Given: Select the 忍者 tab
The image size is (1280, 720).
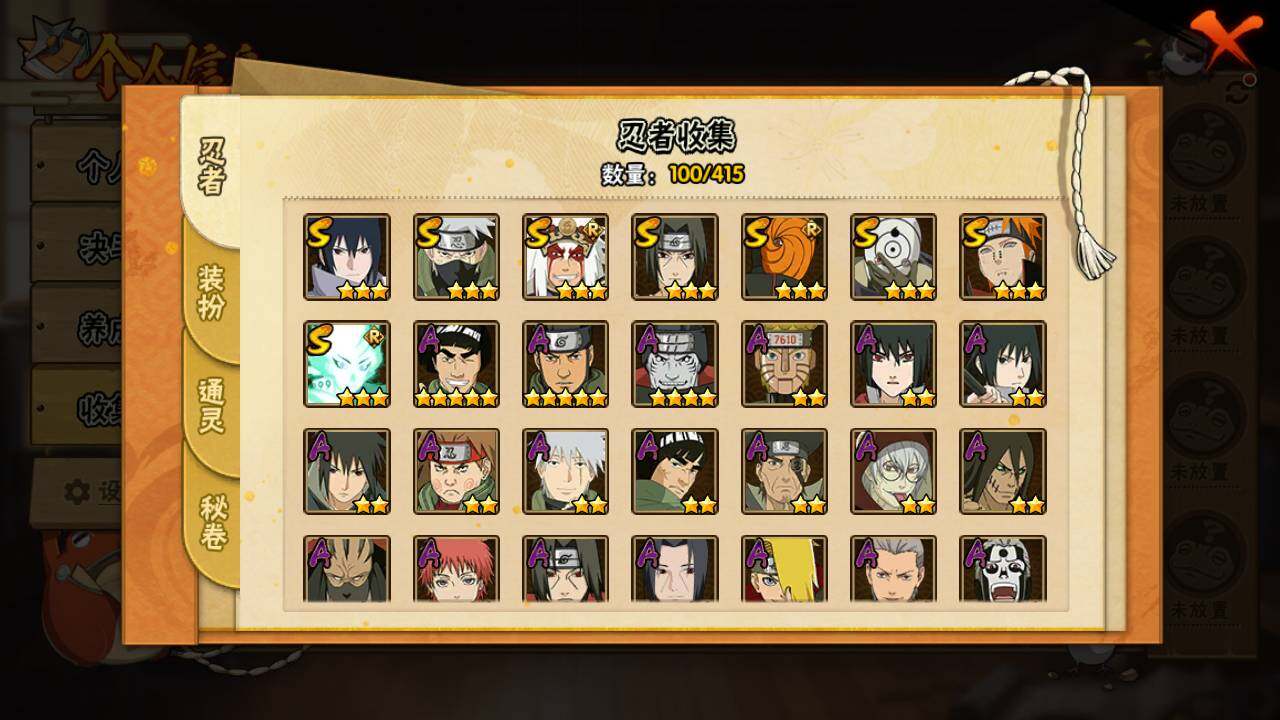Looking at the screenshot, I should (x=211, y=165).
